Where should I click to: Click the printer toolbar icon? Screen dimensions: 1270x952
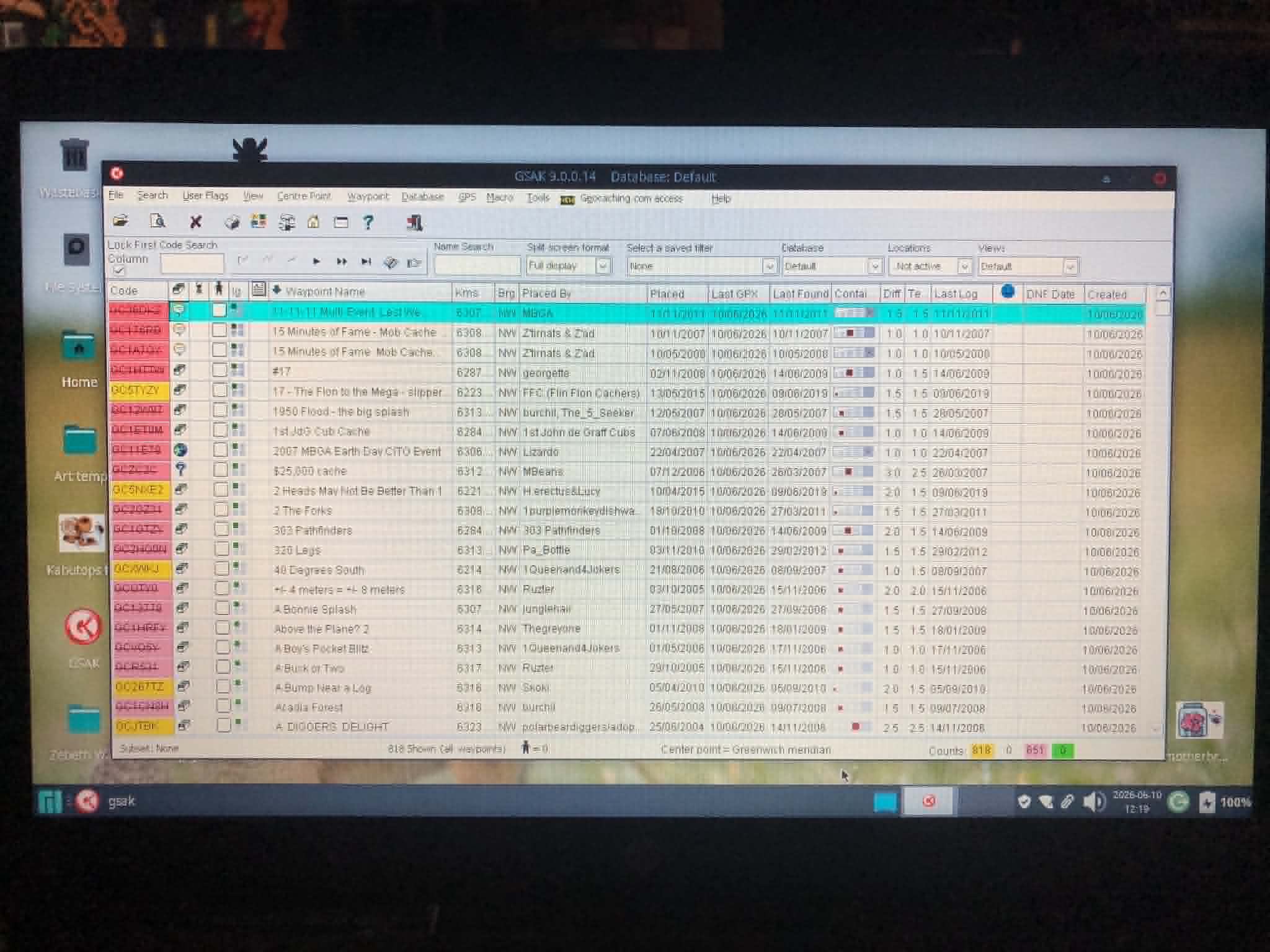pyautogui.click(x=232, y=222)
